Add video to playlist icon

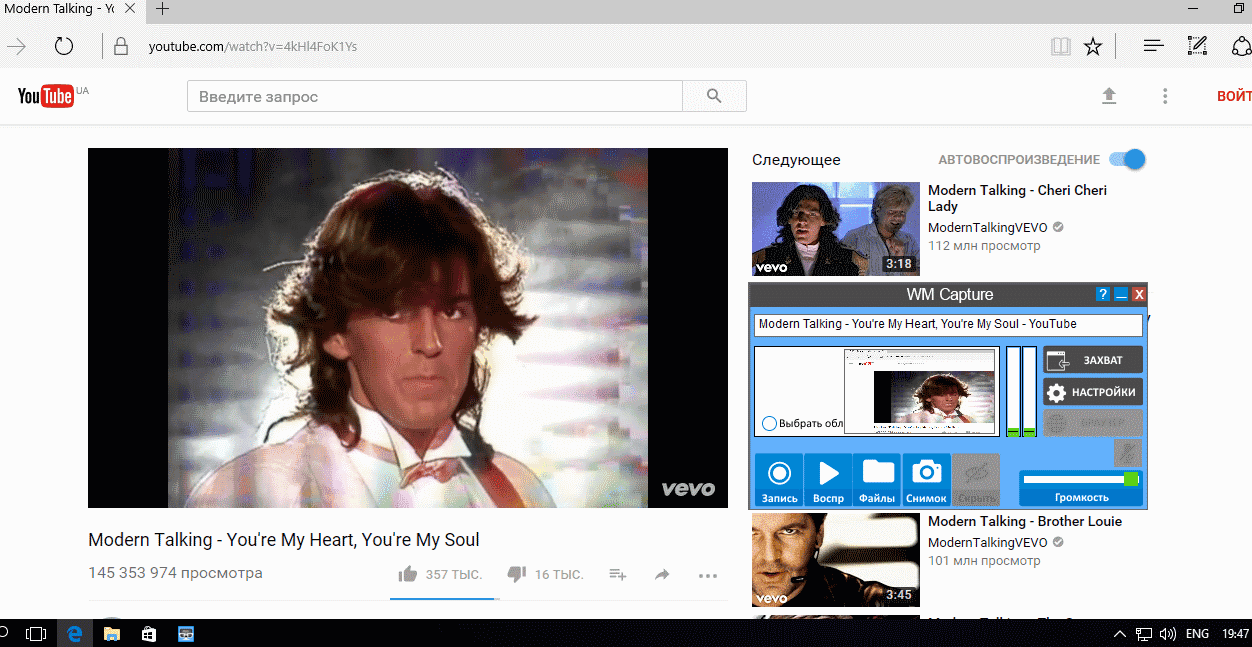point(618,574)
